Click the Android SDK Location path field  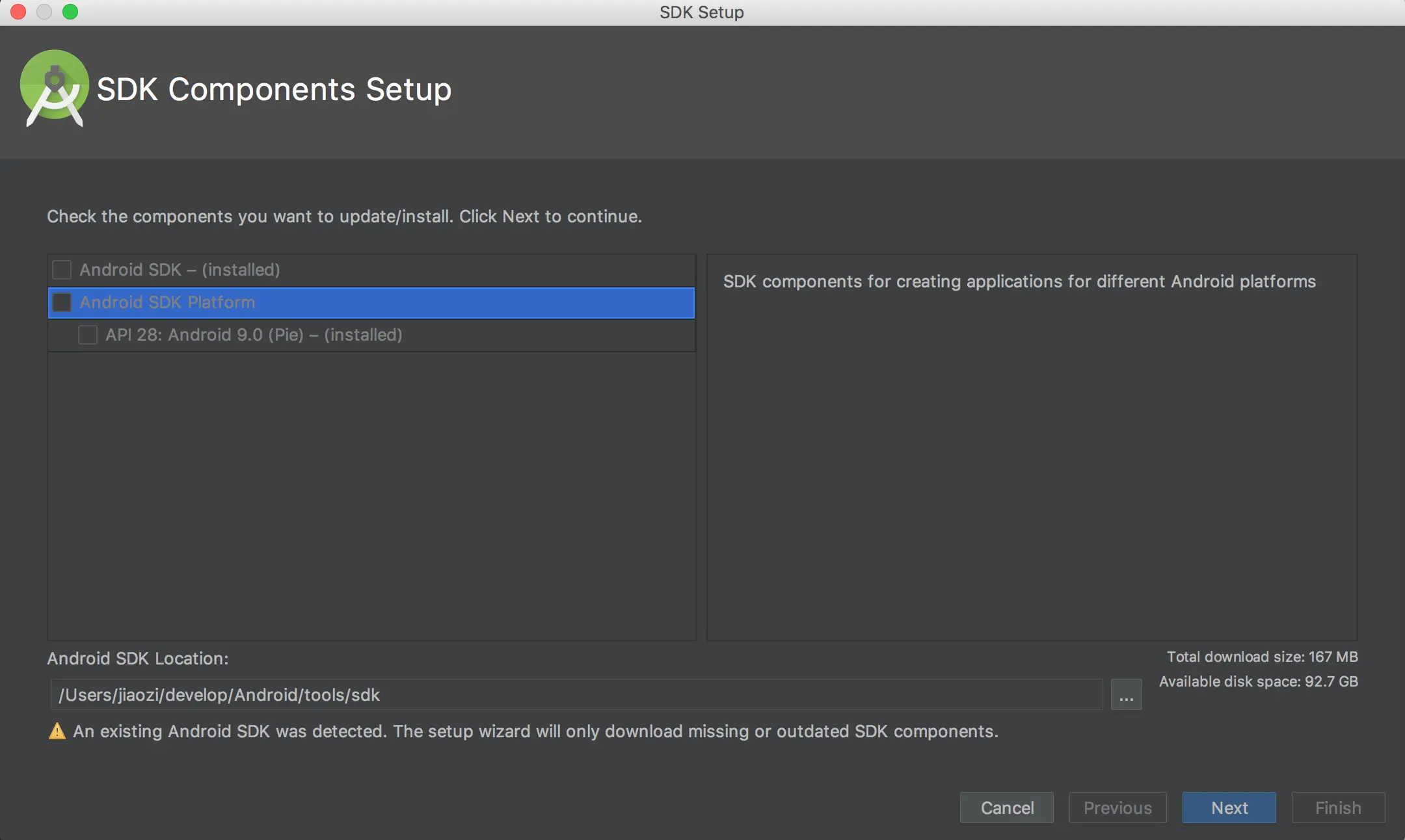576,695
